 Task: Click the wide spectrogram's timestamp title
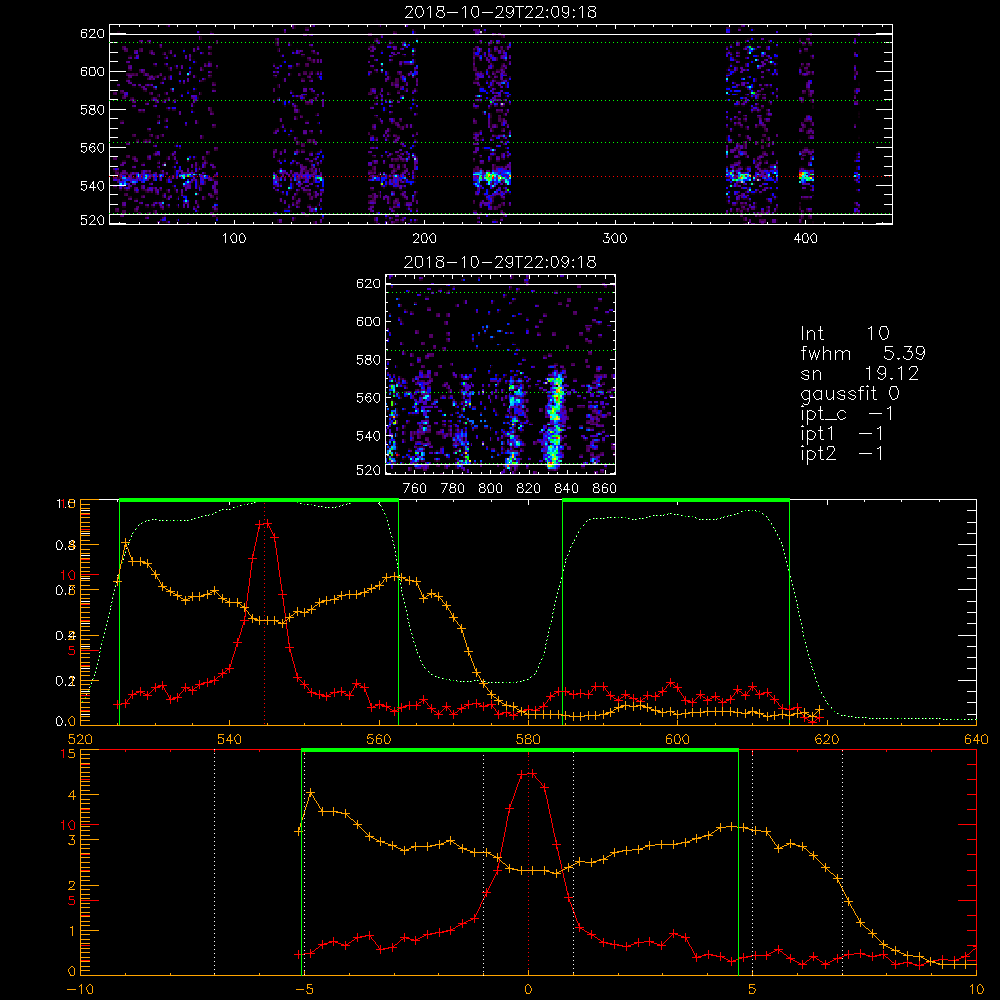pyautogui.click(x=500, y=12)
